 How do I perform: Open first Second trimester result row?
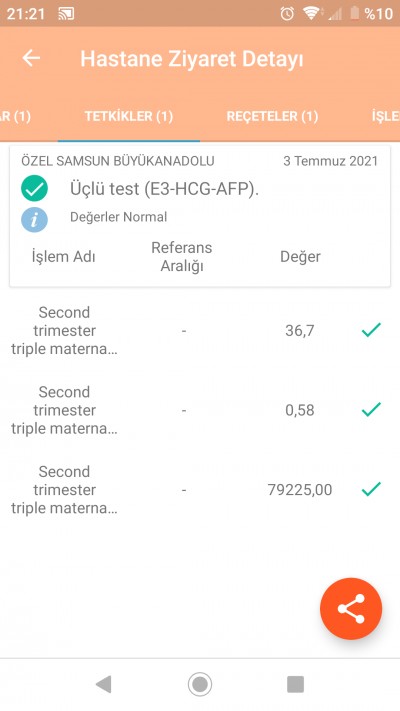pos(200,331)
